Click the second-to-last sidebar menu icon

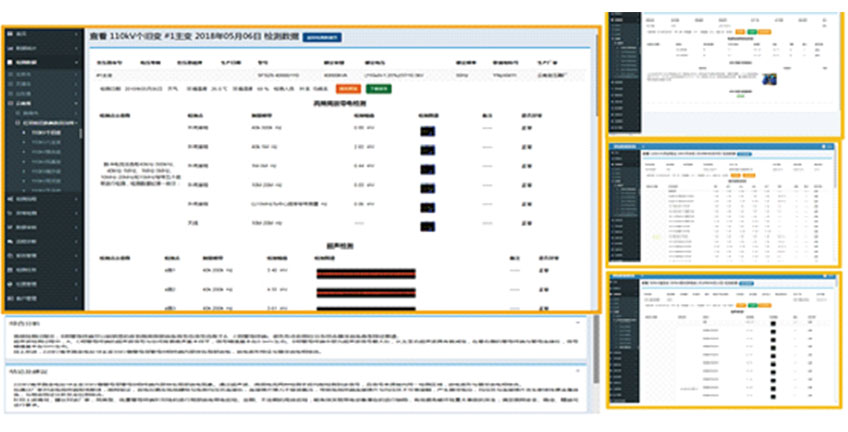[x=9, y=284]
